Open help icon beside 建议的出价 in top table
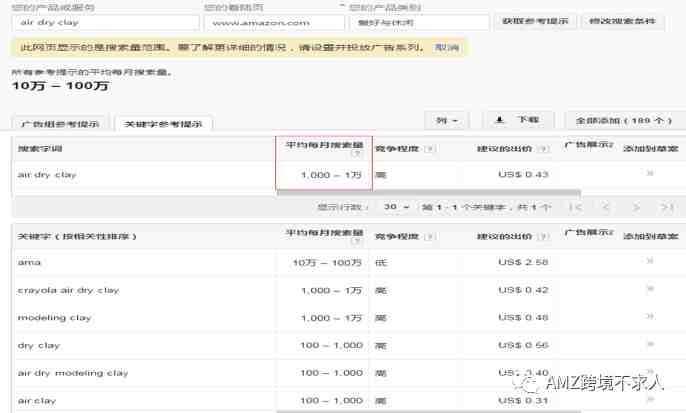Image resolution: width=686 pixels, height=413 pixels. pyautogui.click(x=543, y=149)
